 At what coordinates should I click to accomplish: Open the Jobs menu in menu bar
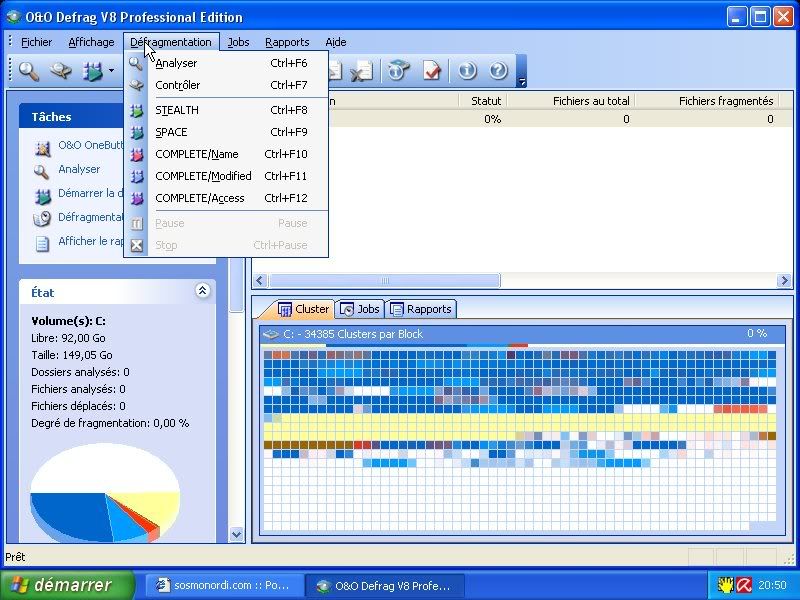pos(238,42)
